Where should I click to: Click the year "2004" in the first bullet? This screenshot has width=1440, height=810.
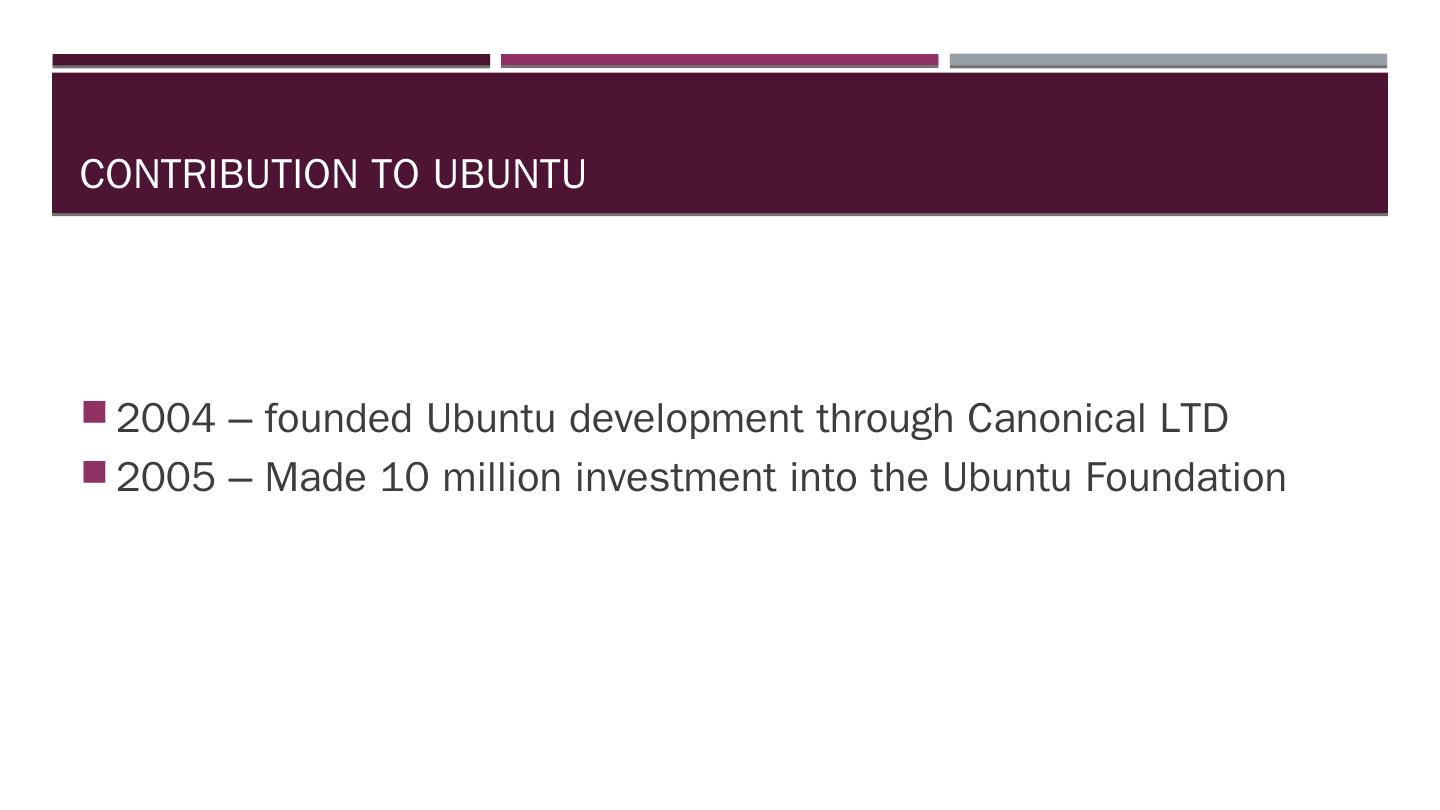pos(166,419)
